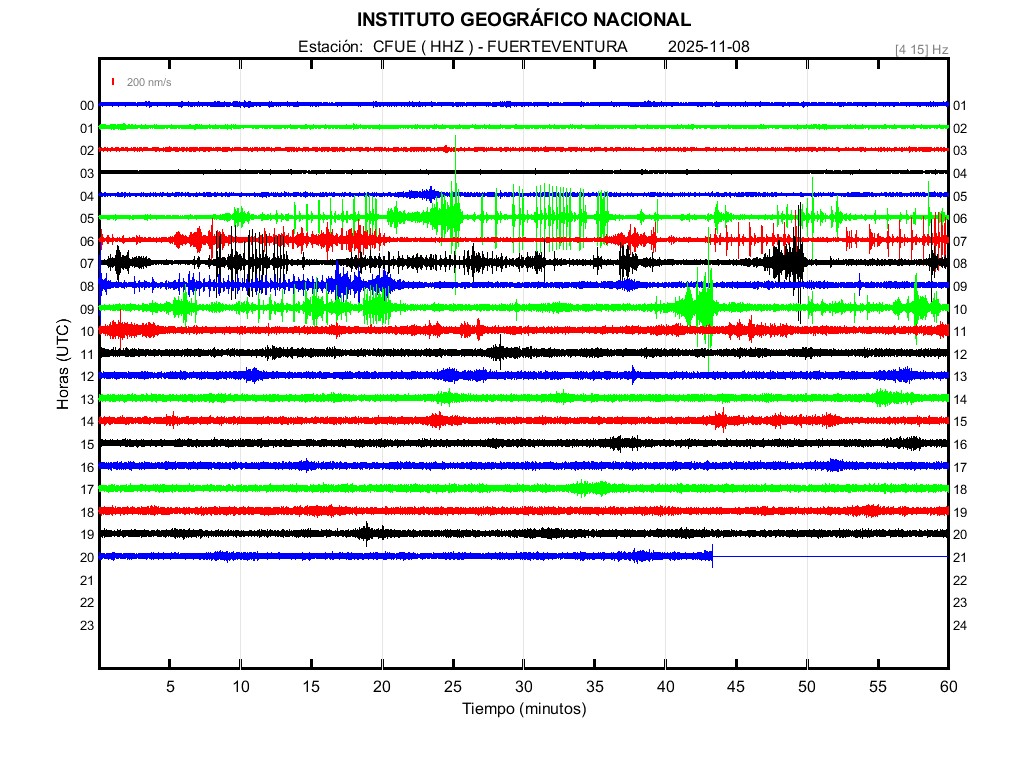The width and height of the screenshot is (1024, 768).
Task: Click the 60 minute tick label
Action: [948, 686]
